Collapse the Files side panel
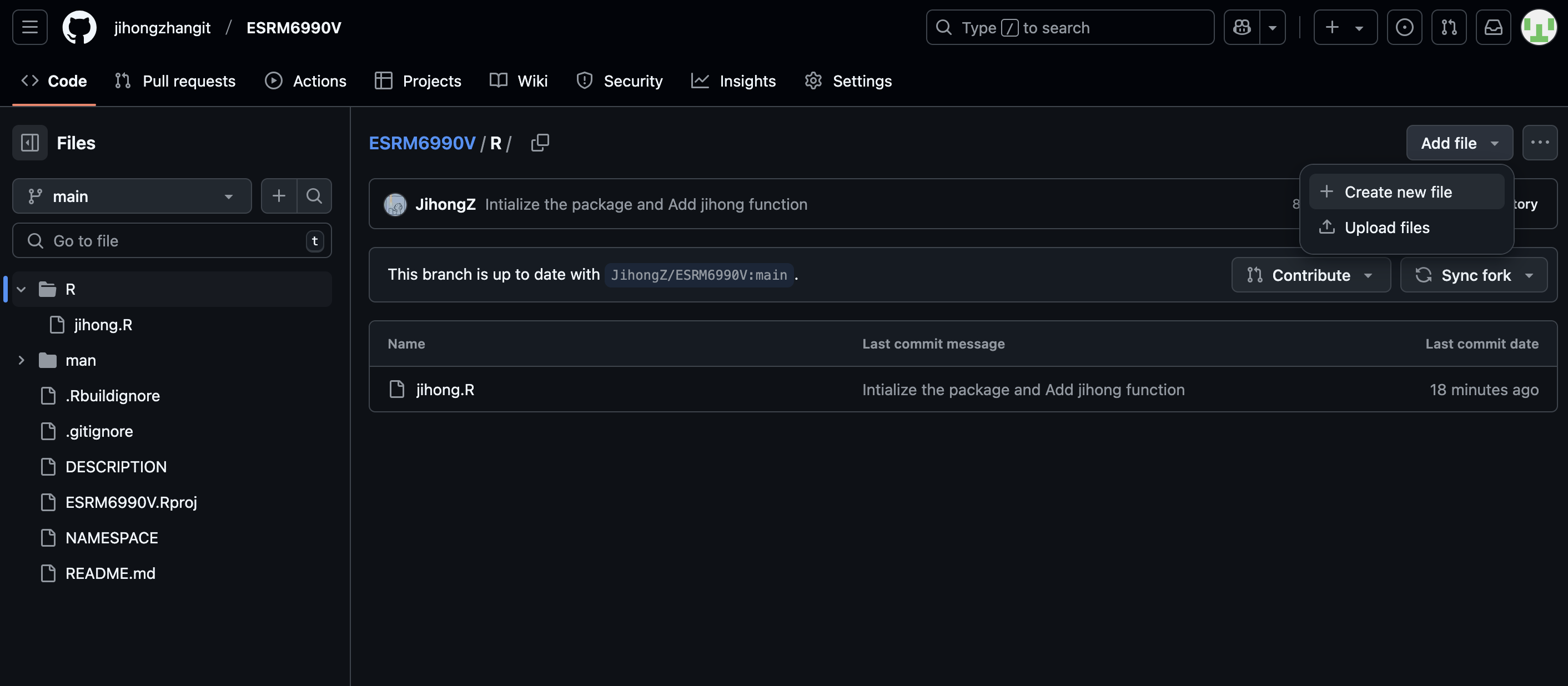Screen dimensions: 1568x686 coord(30,143)
